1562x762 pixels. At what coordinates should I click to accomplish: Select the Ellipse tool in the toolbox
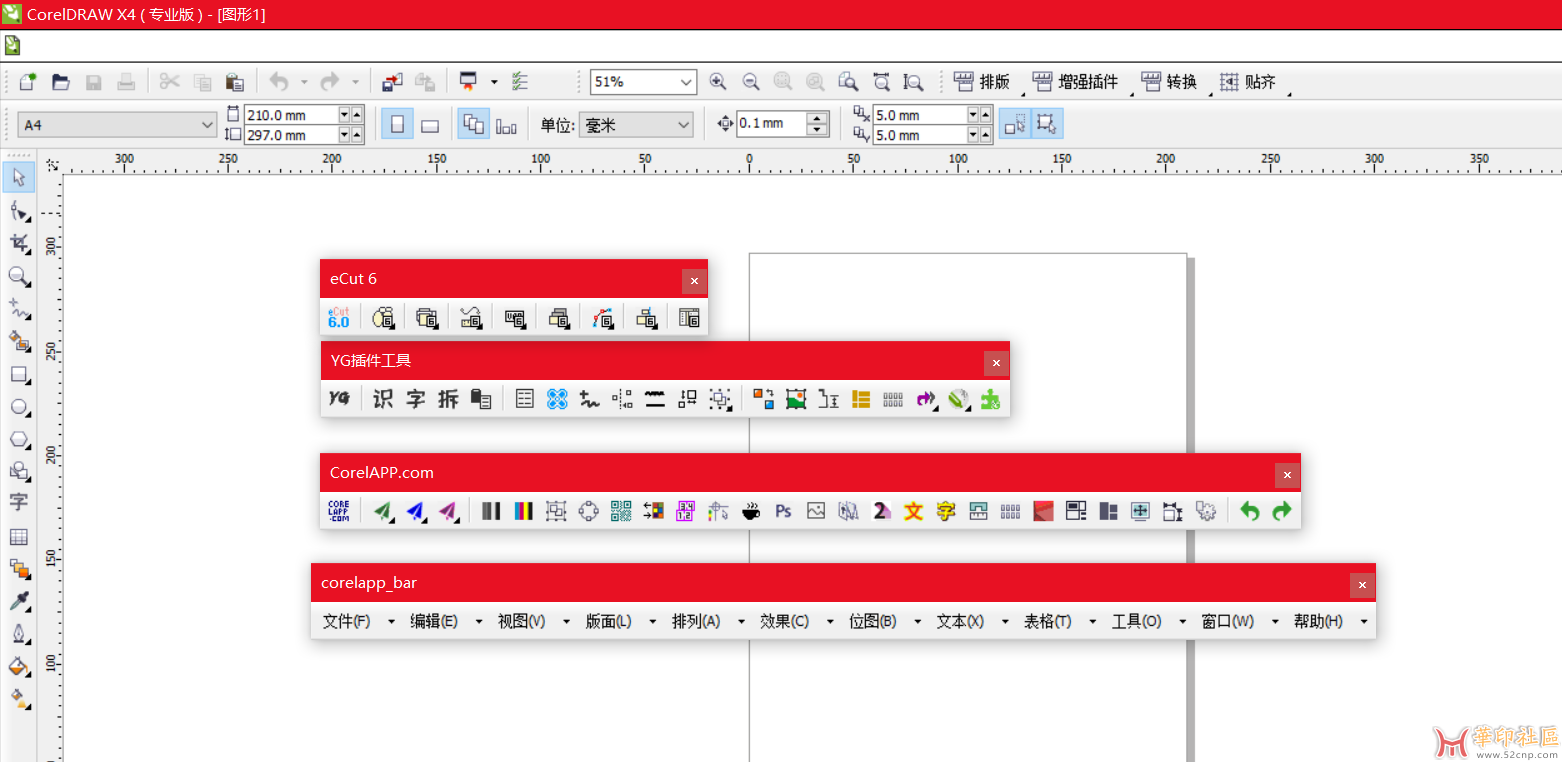click(19, 407)
